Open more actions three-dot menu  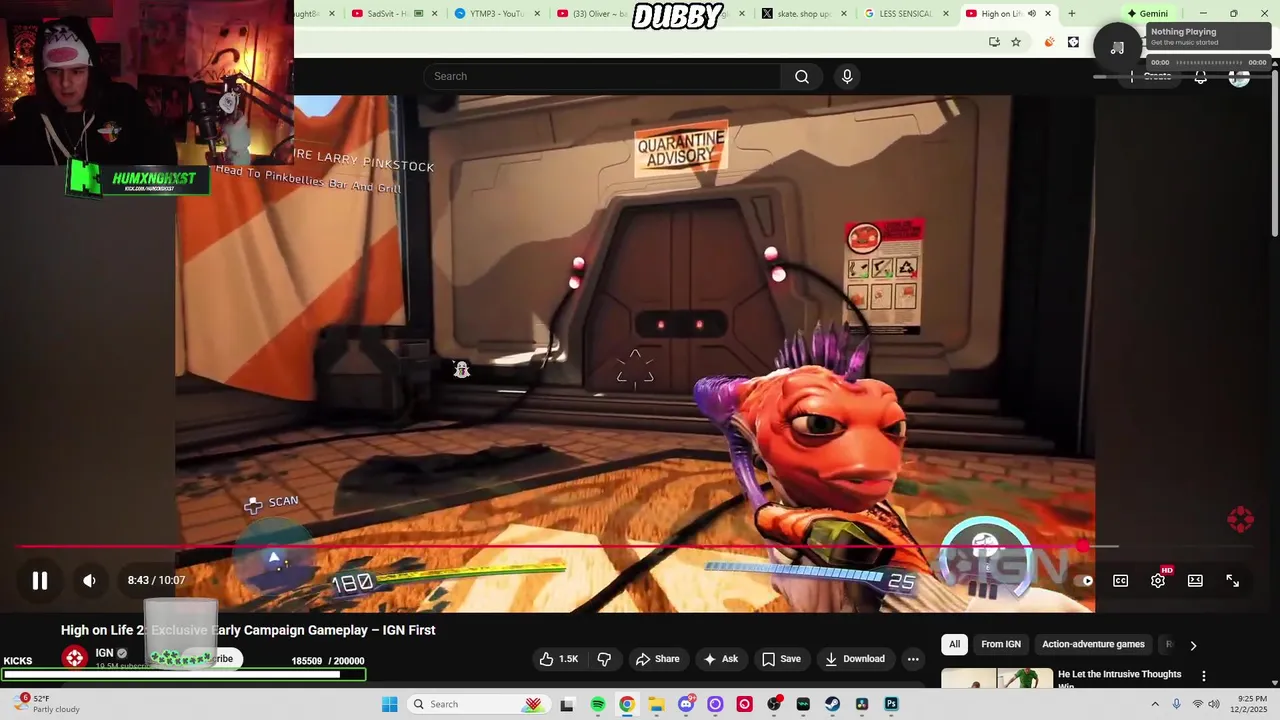[x=913, y=659]
